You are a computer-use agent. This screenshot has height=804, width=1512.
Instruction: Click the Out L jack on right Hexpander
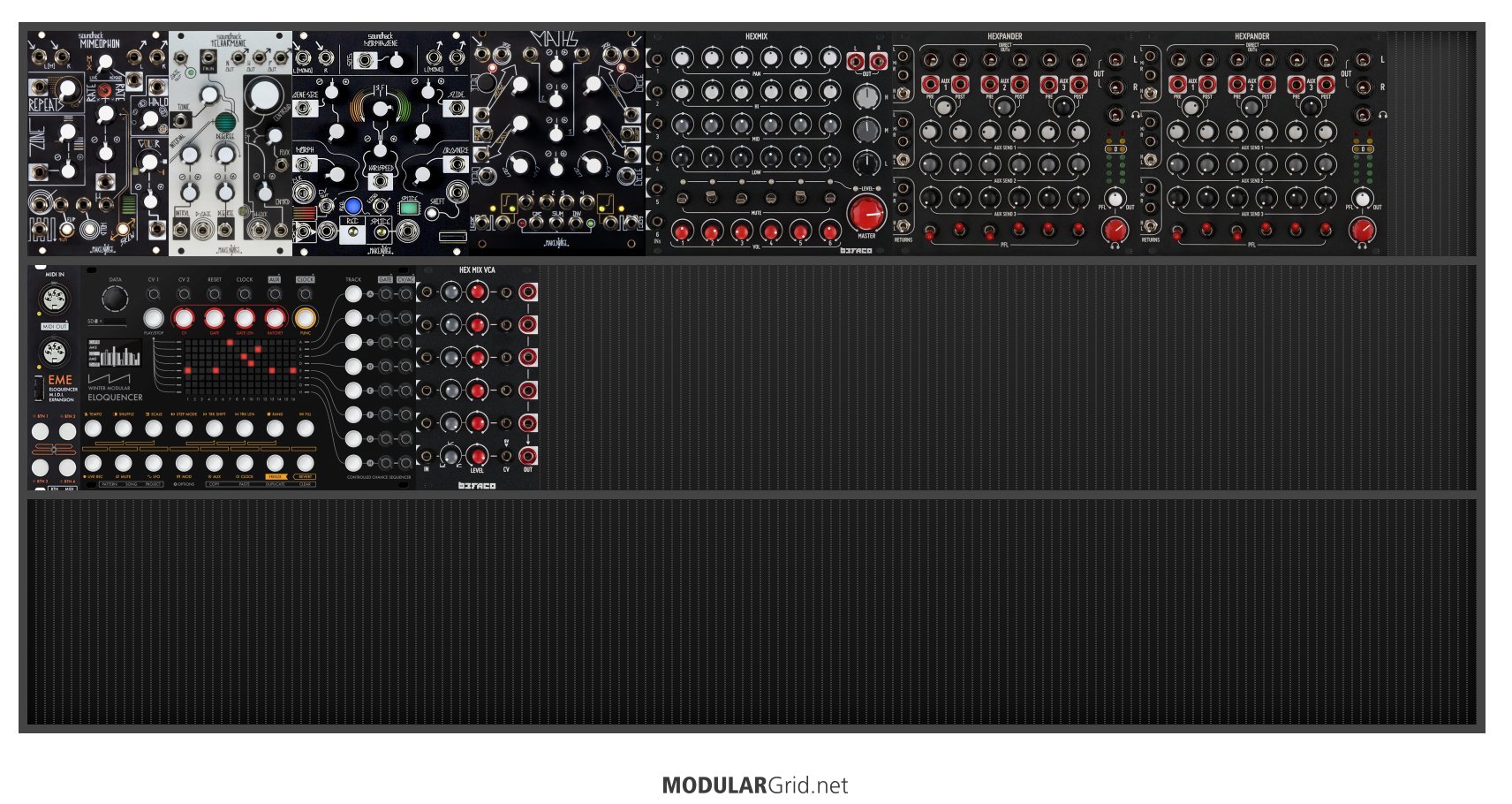[1364, 60]
